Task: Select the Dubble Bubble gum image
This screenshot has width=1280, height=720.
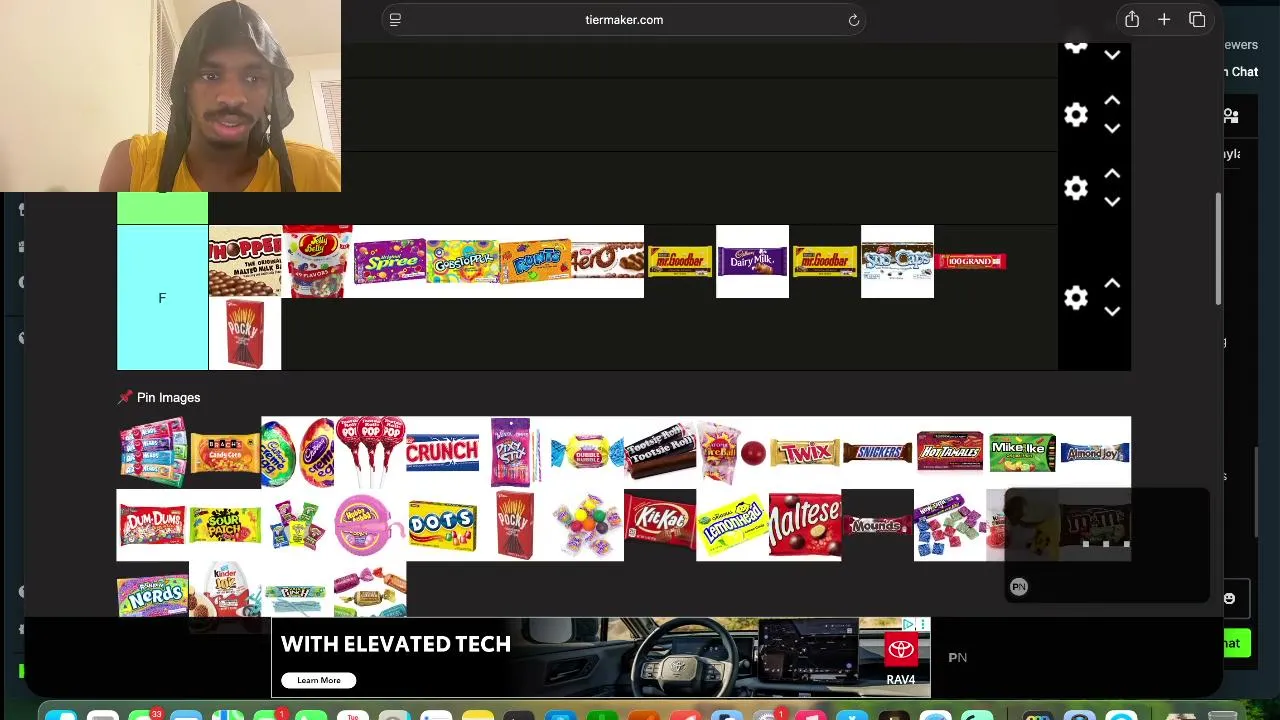Action: (587, 453)
